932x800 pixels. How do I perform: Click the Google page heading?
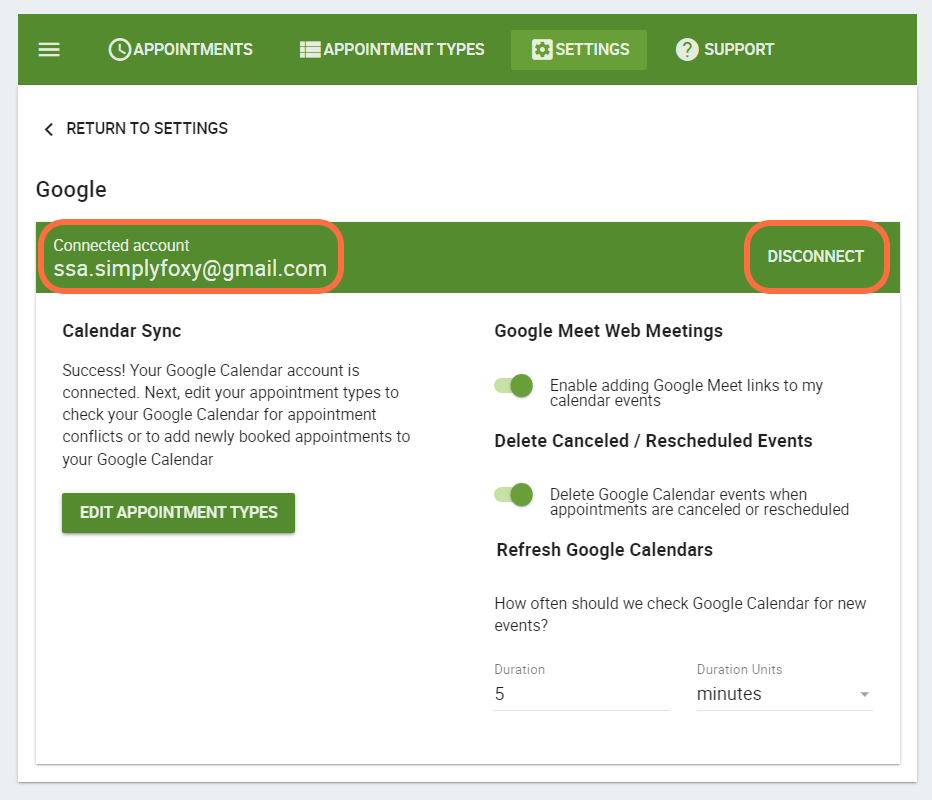point(71,190)
